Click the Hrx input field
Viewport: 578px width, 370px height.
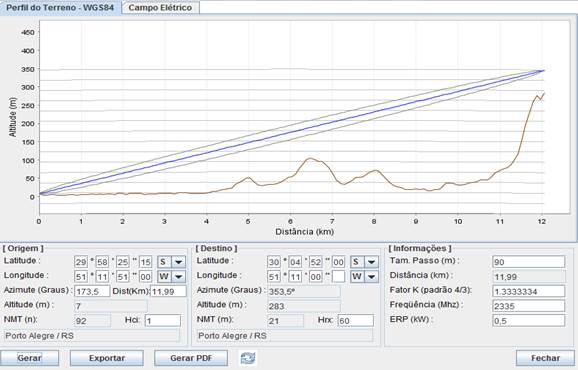coord(355,321)
